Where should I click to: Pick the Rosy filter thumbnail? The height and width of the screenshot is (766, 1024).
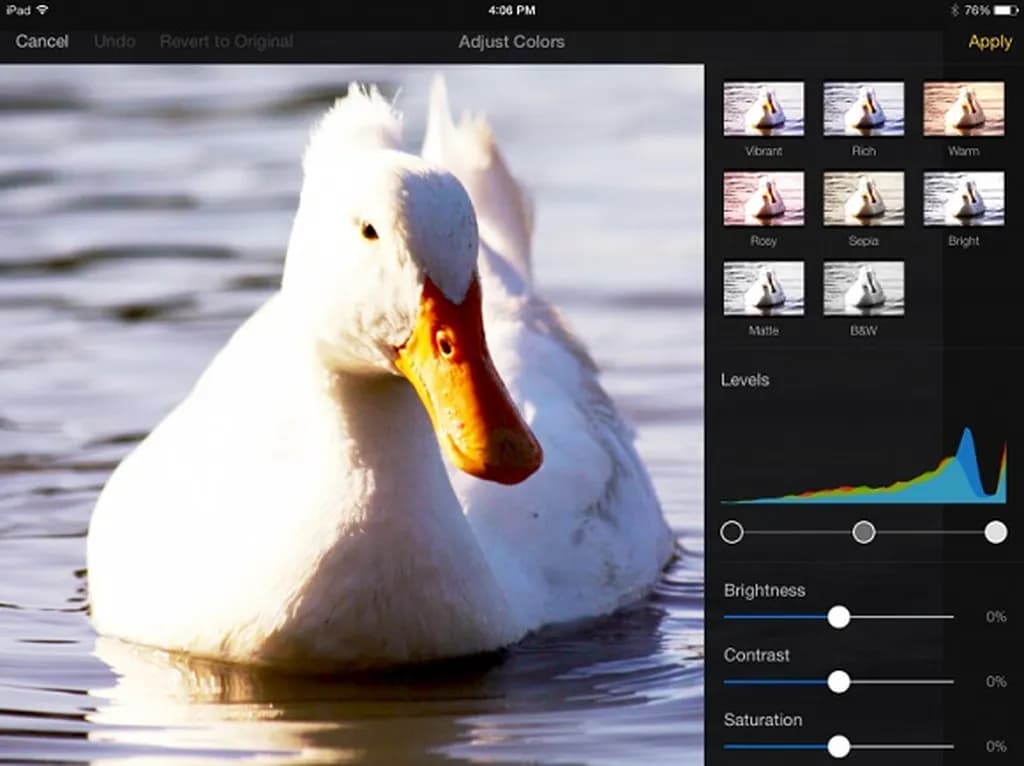[763, 198]
